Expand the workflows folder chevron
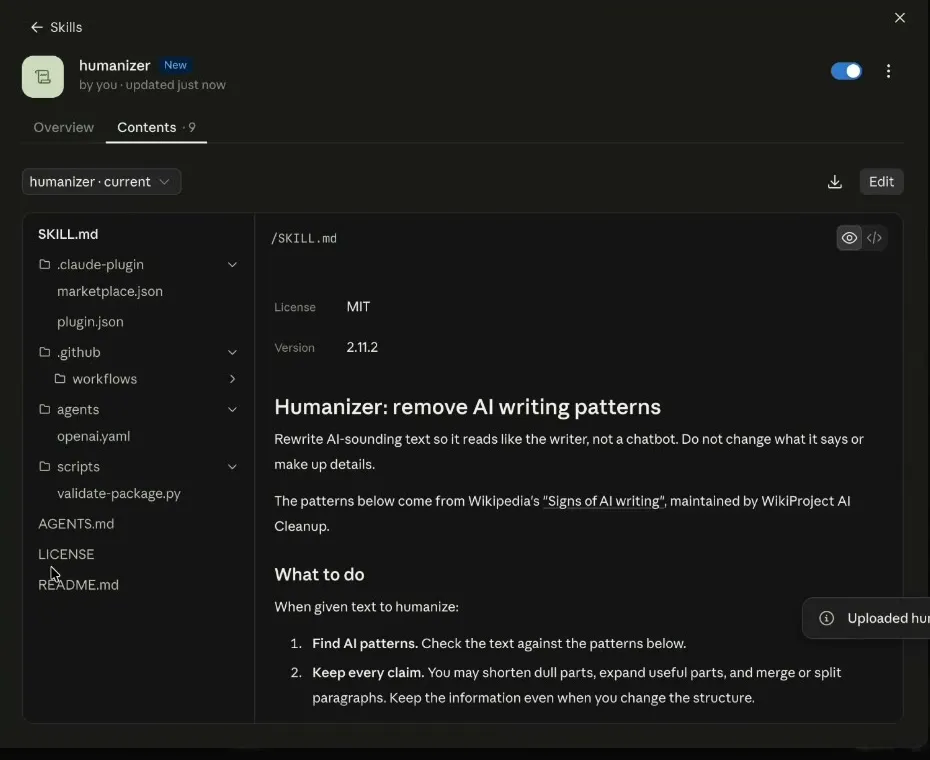This screenshot has width=930, height=760. (232, 379)
